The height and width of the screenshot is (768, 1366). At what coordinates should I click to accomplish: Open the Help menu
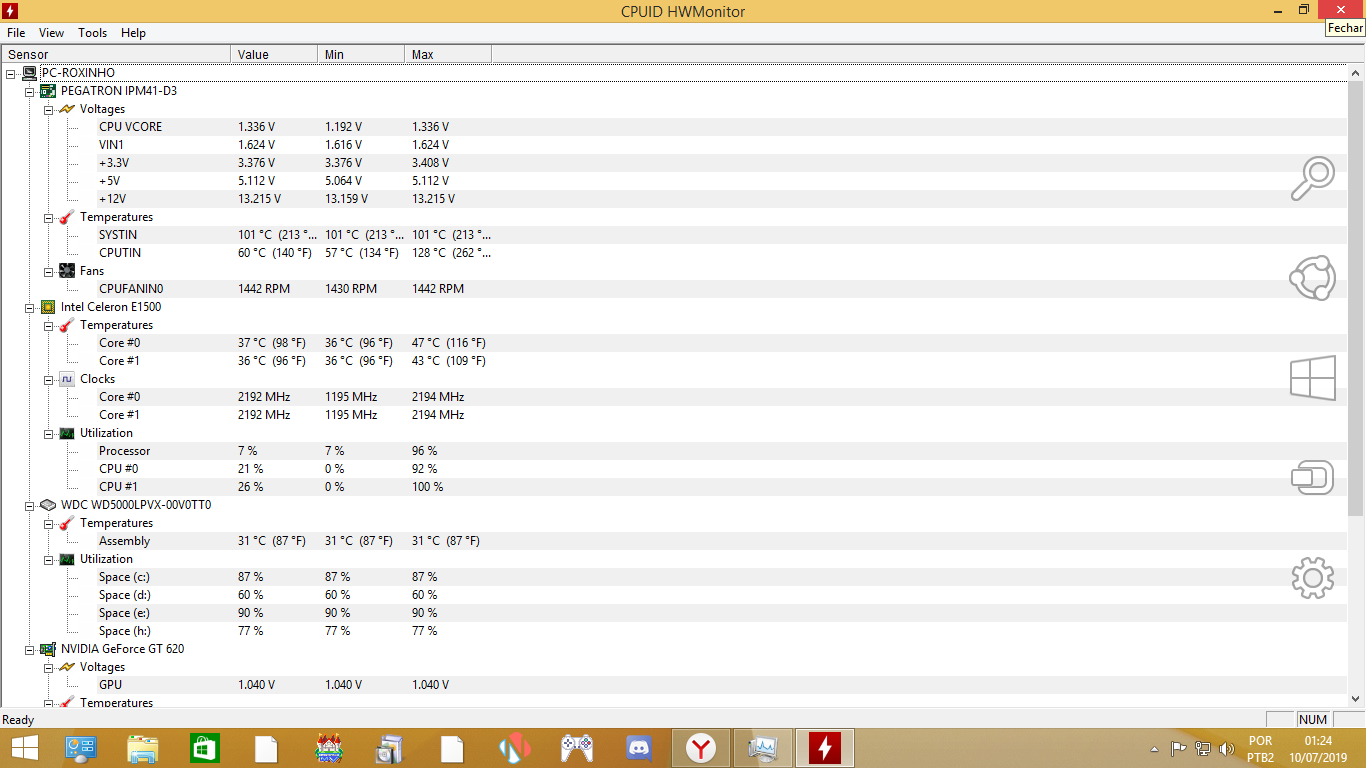tap(134, 33)
